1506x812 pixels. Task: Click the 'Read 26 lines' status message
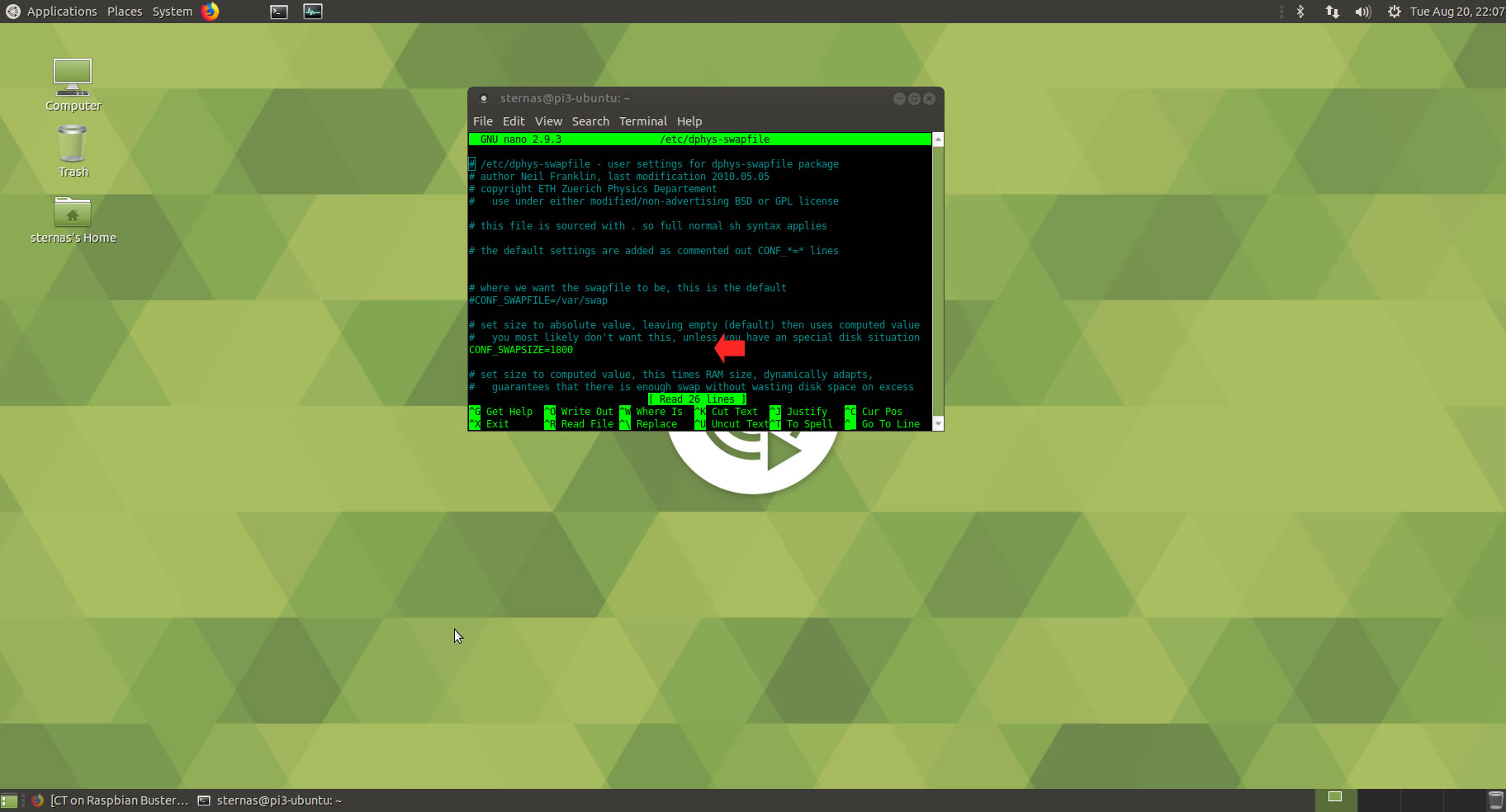[x=697, y=399]
